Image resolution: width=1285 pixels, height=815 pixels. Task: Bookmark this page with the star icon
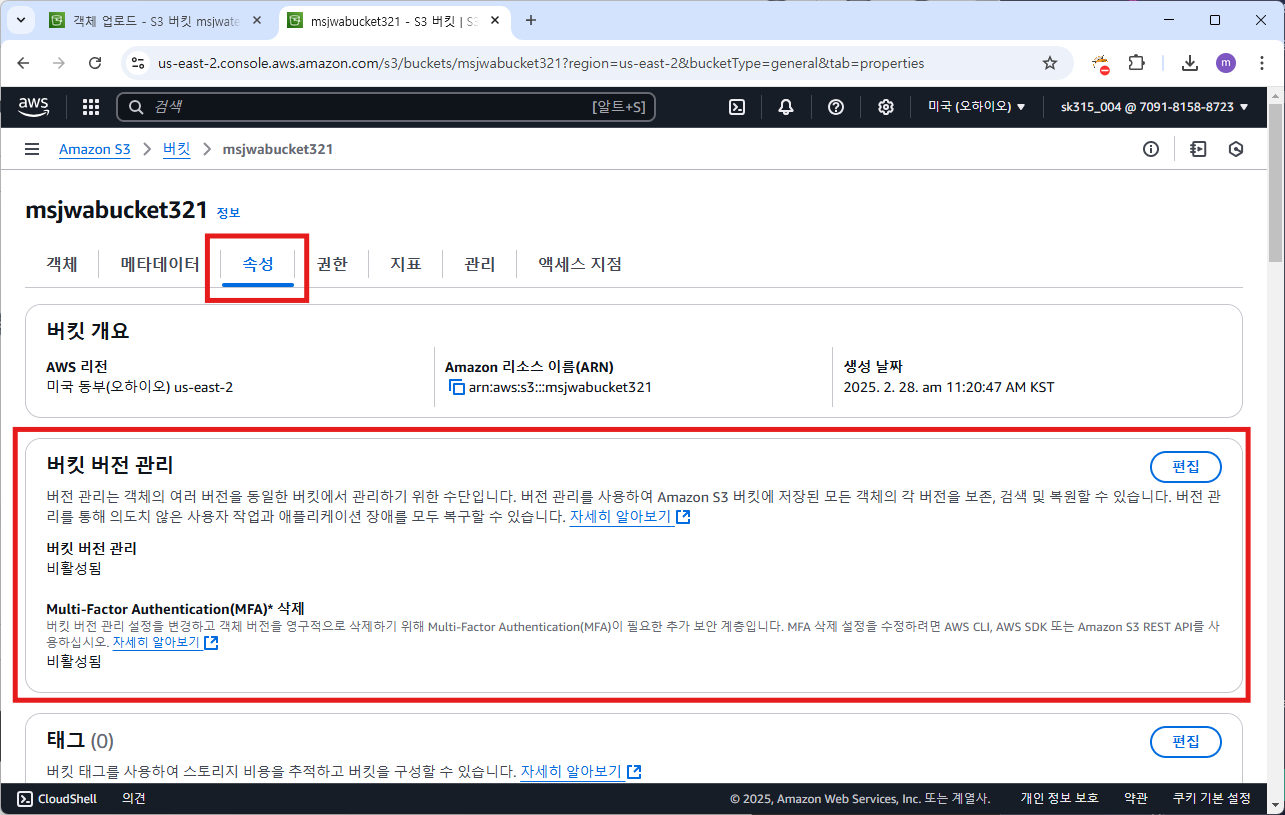pyautogui.click(x=1050, y=63)
